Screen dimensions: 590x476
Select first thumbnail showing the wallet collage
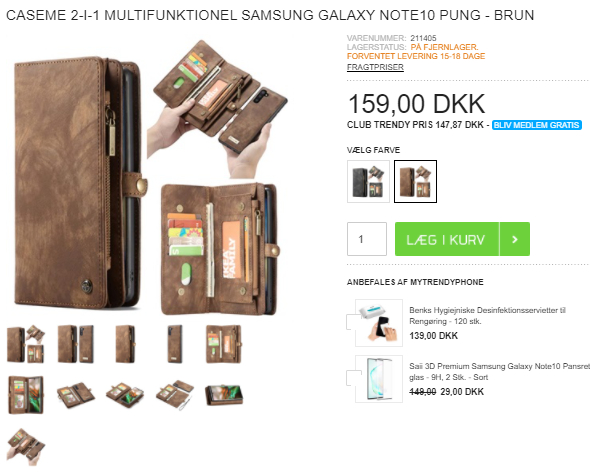click(26, 344)
